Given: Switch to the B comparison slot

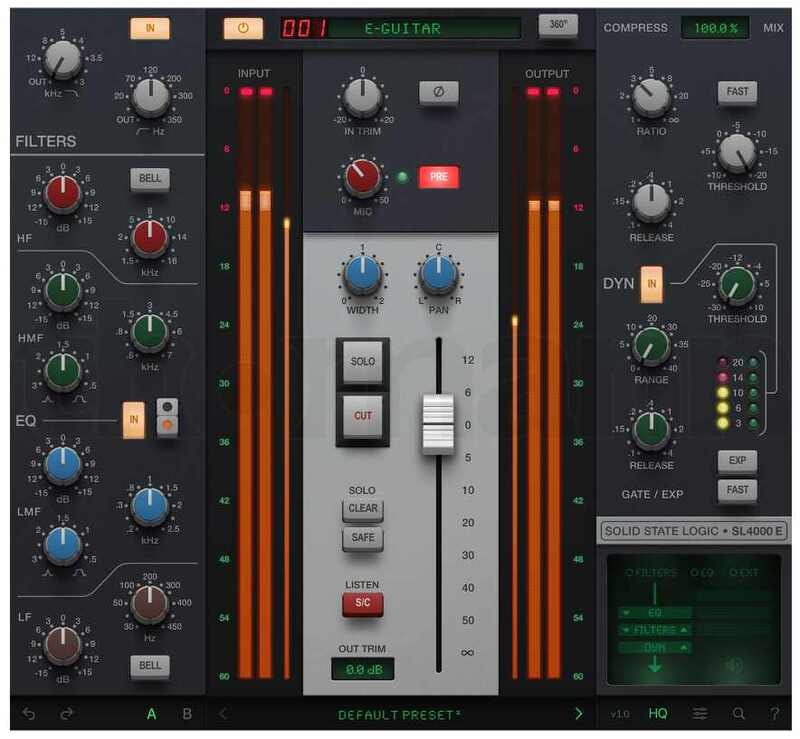Looking at the screenshot, I should coord(186,713).
